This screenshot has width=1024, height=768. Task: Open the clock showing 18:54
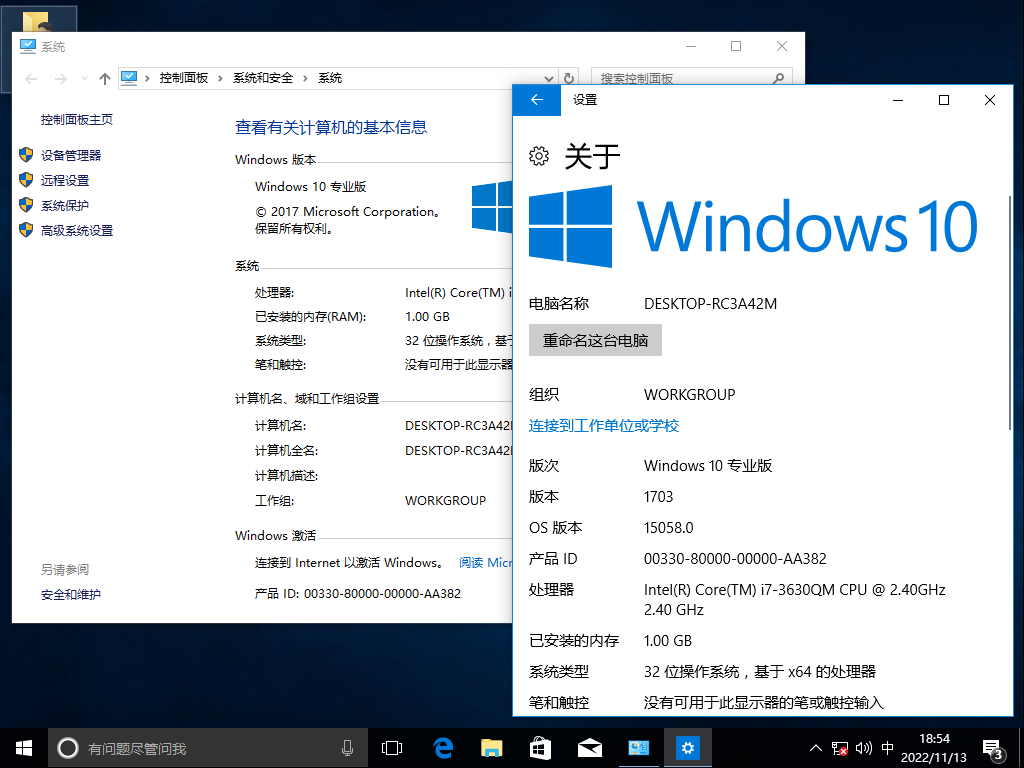click(934, 748)
